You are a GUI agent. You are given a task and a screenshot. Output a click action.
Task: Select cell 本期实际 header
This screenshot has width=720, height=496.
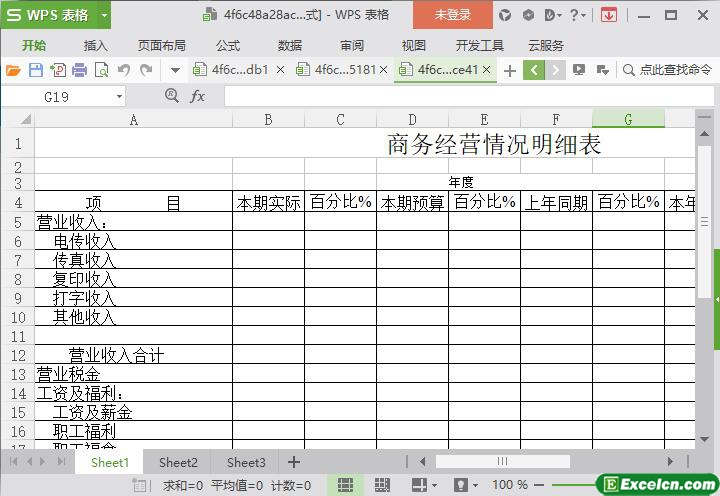269,202
